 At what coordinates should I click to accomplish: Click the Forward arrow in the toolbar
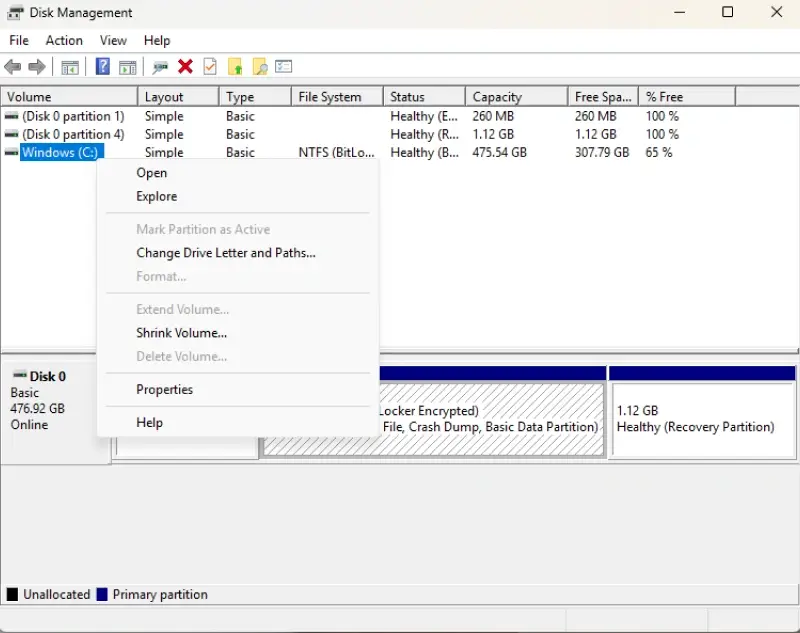37,67
